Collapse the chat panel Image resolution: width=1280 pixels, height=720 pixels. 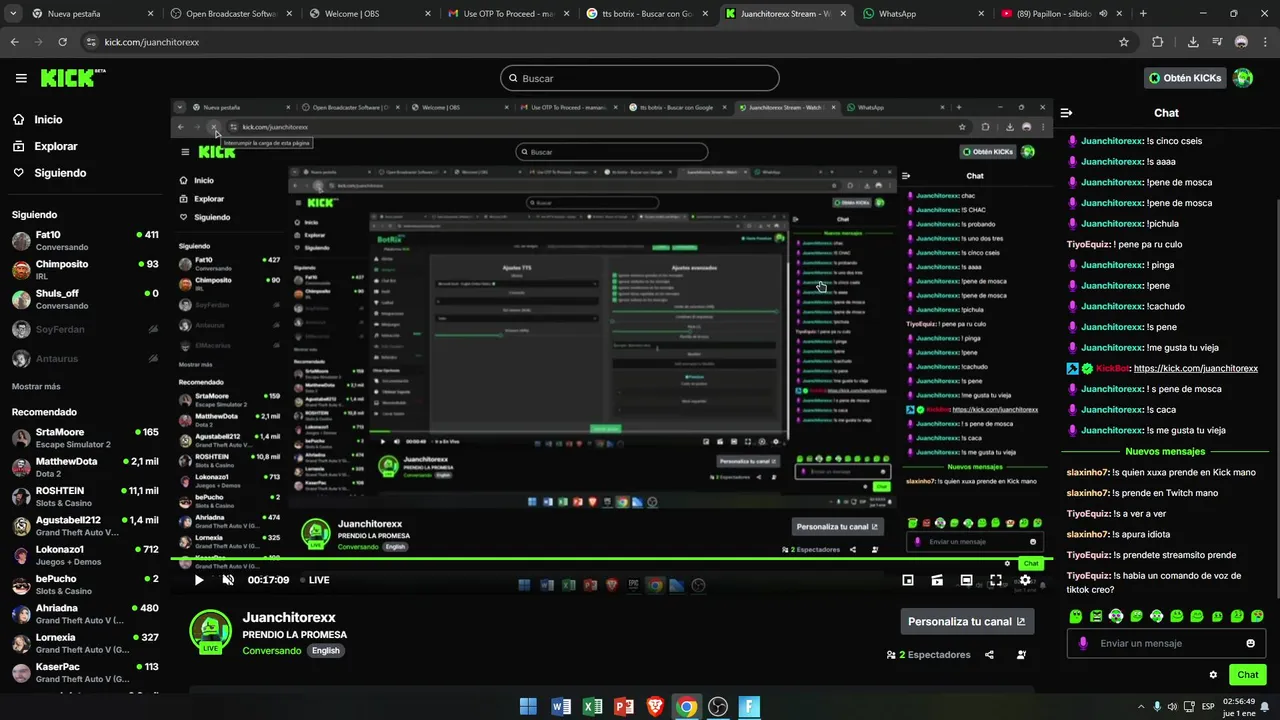[x=1066, y=113]
